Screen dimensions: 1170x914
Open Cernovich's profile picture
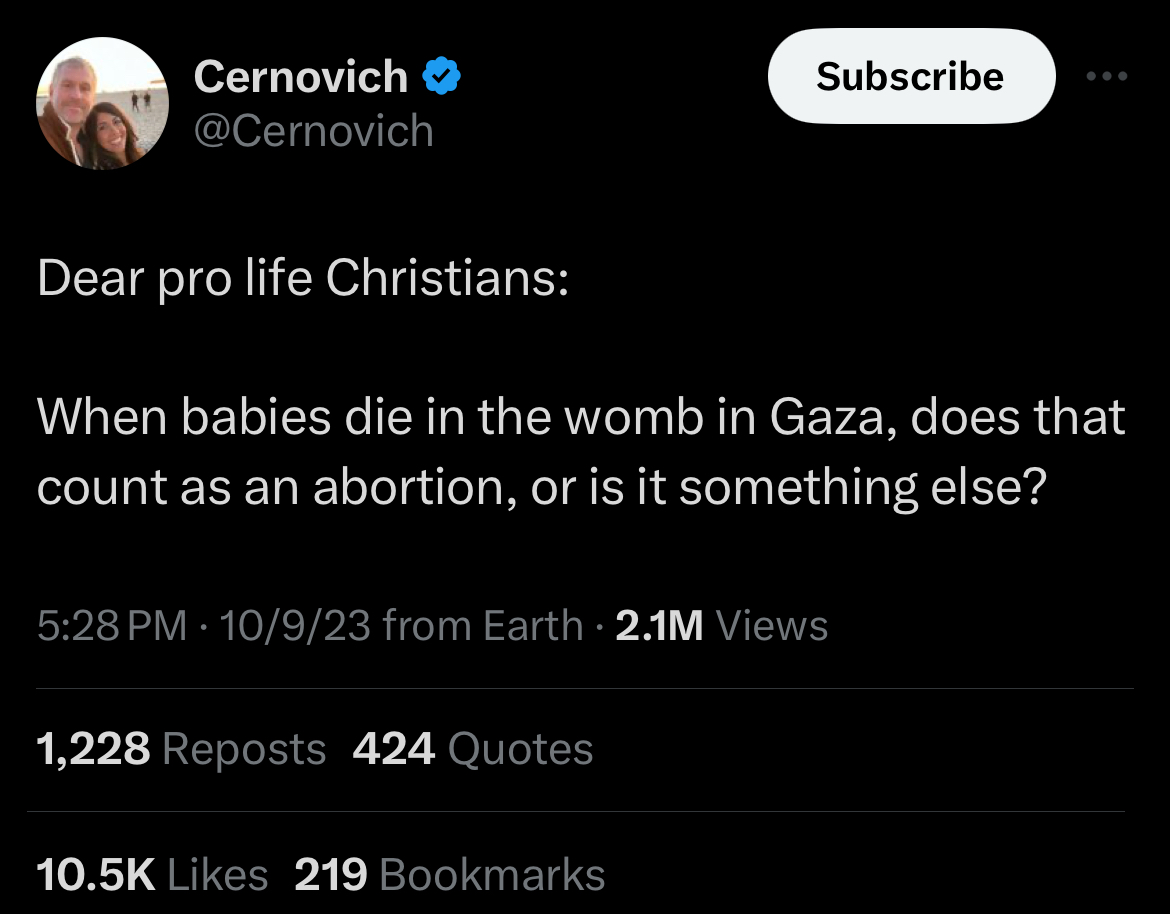pos(102,104)
